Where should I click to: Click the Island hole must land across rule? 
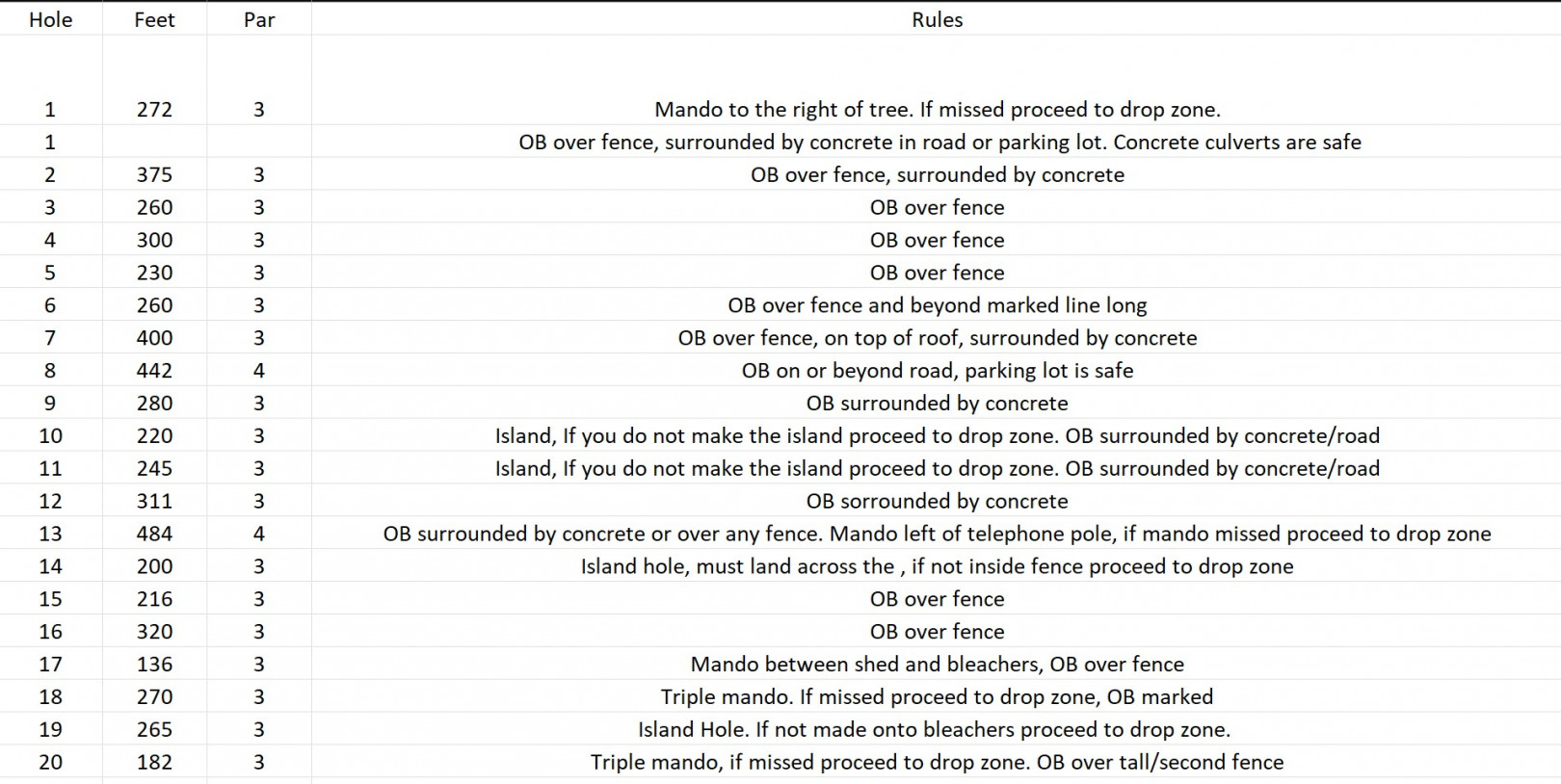[x=937, y=566]
